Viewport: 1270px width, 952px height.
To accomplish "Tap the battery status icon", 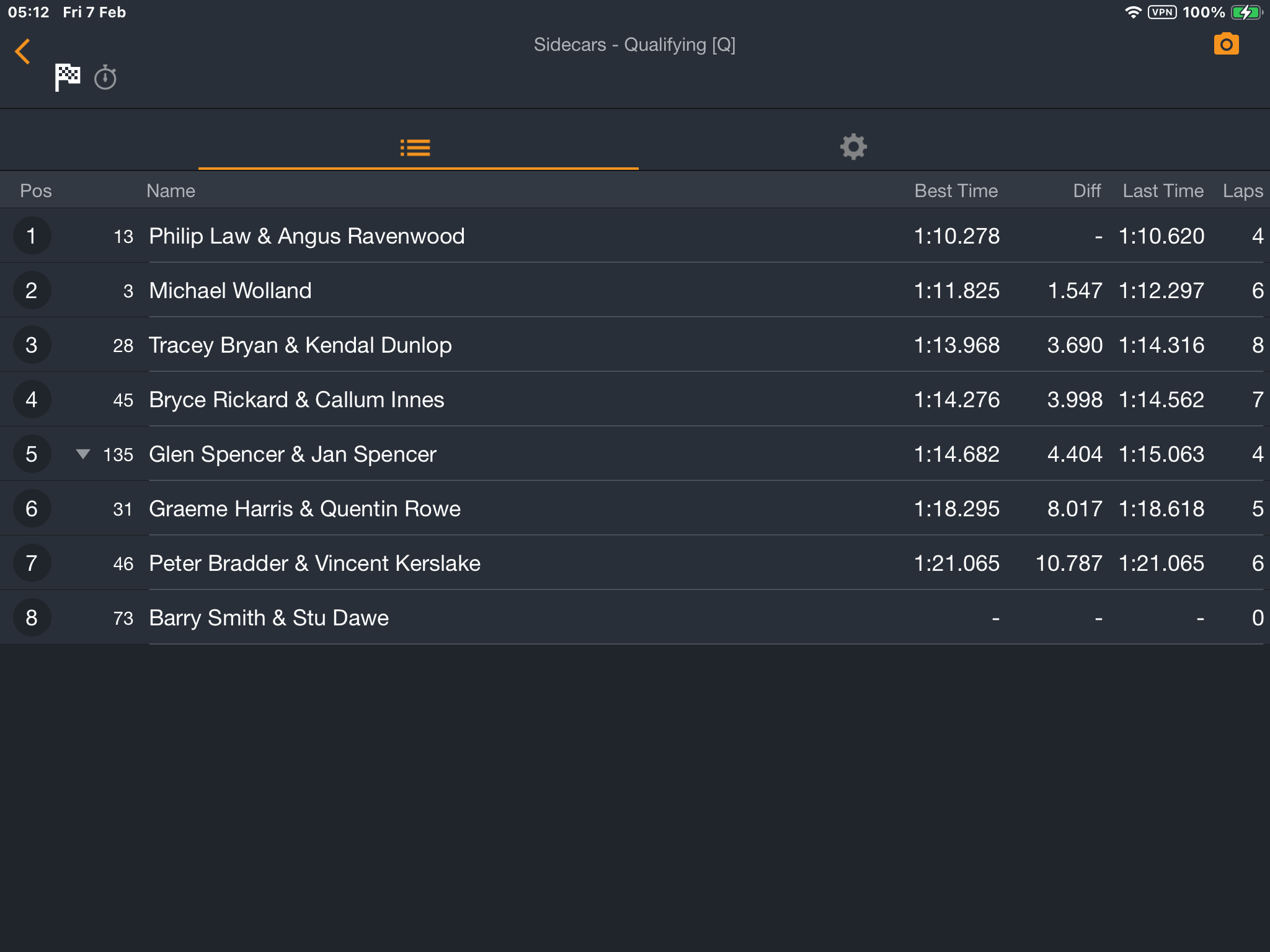I will tap(1246, 12).
